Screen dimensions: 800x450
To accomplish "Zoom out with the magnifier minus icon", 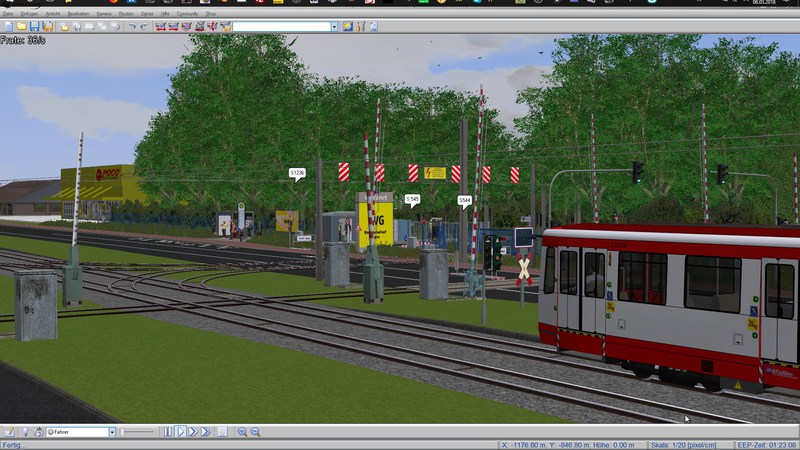I will click(256, 432).
